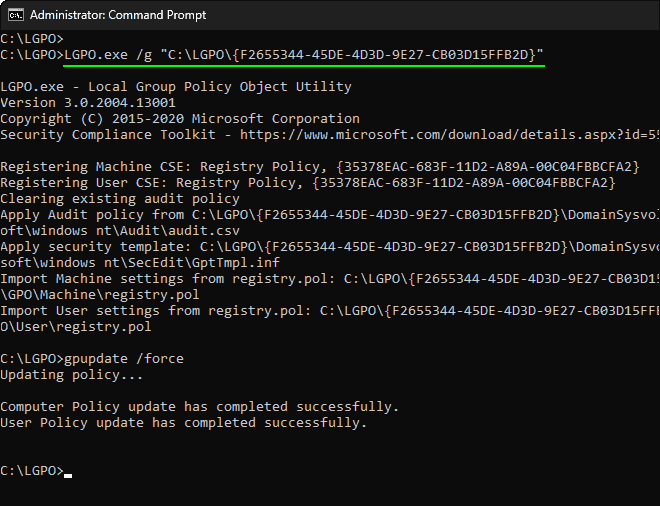Image resolution: width=660 pixels, height=506 pixels.
Task: Click the "Registering Machine CSE" line
Action: (319, 167)
